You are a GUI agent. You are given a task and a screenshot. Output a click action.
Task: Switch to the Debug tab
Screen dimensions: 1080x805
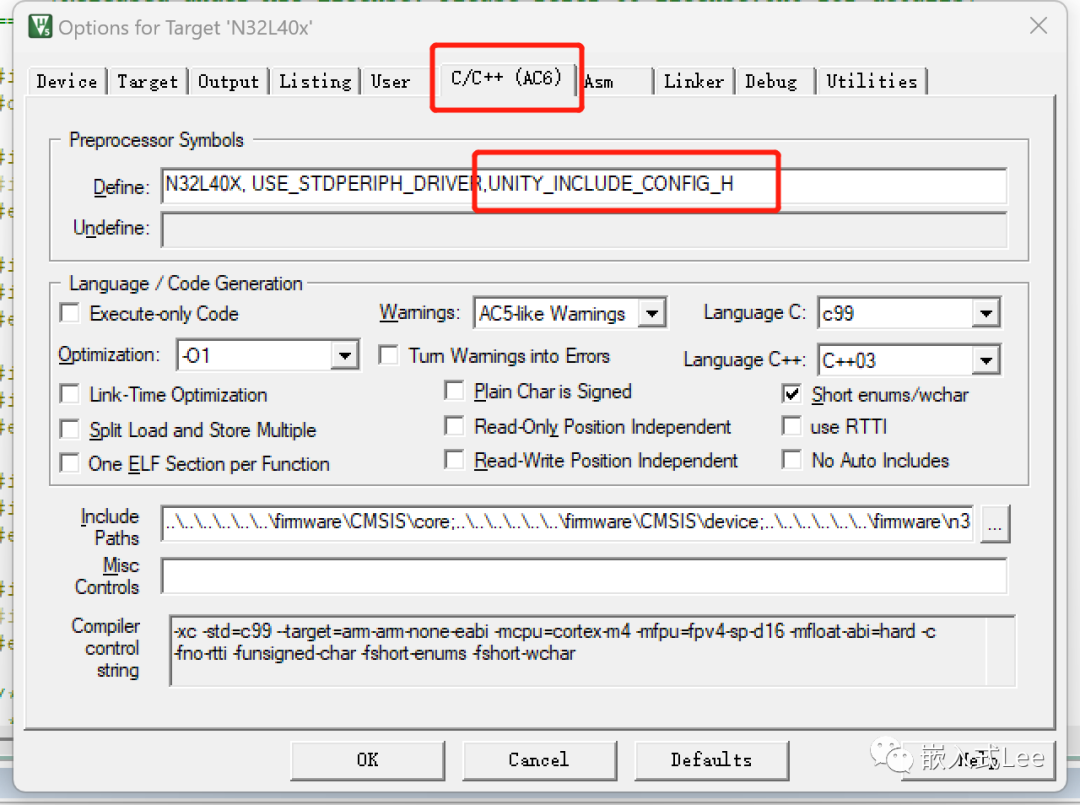pos(774,81)
